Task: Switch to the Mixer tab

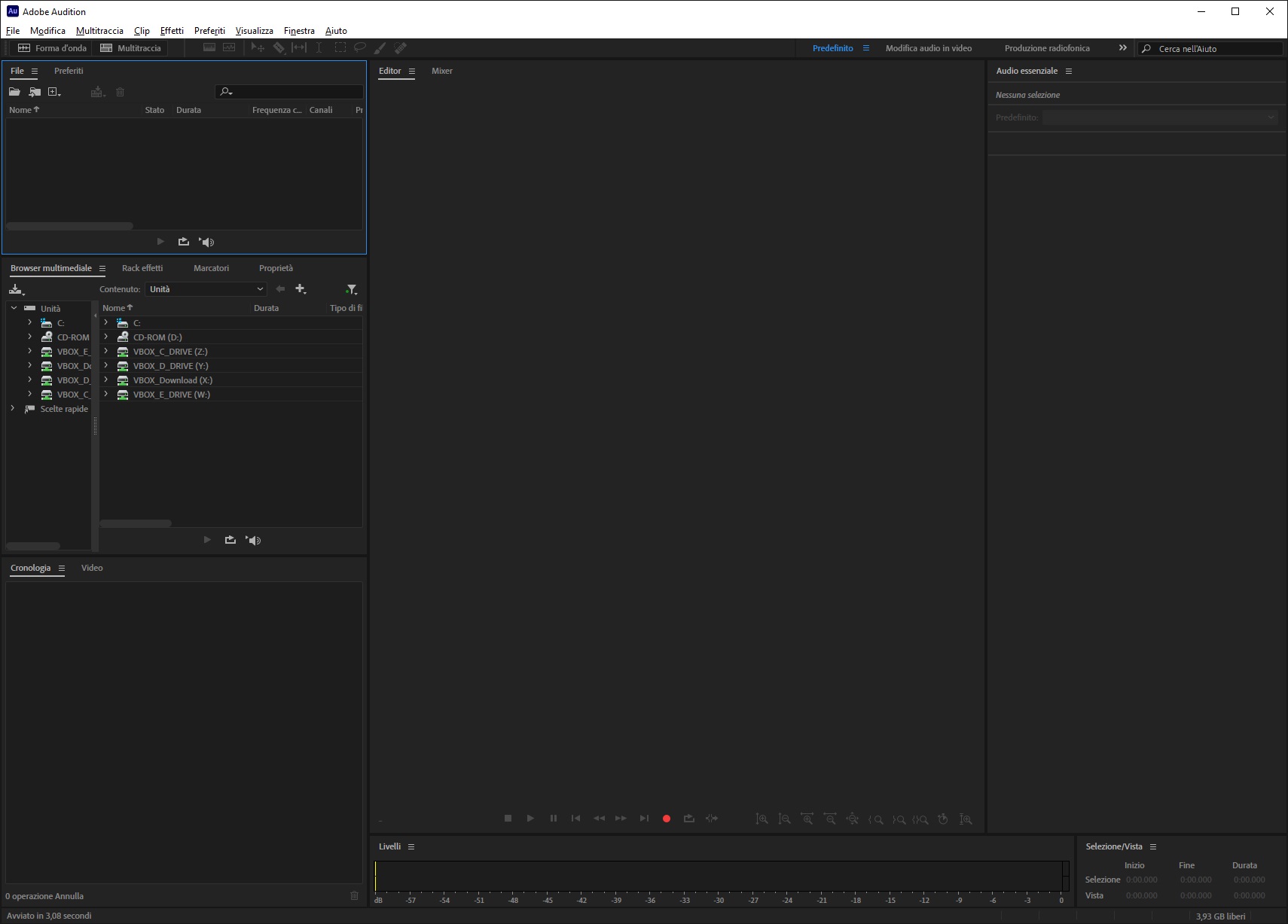Action: (442, 71)
